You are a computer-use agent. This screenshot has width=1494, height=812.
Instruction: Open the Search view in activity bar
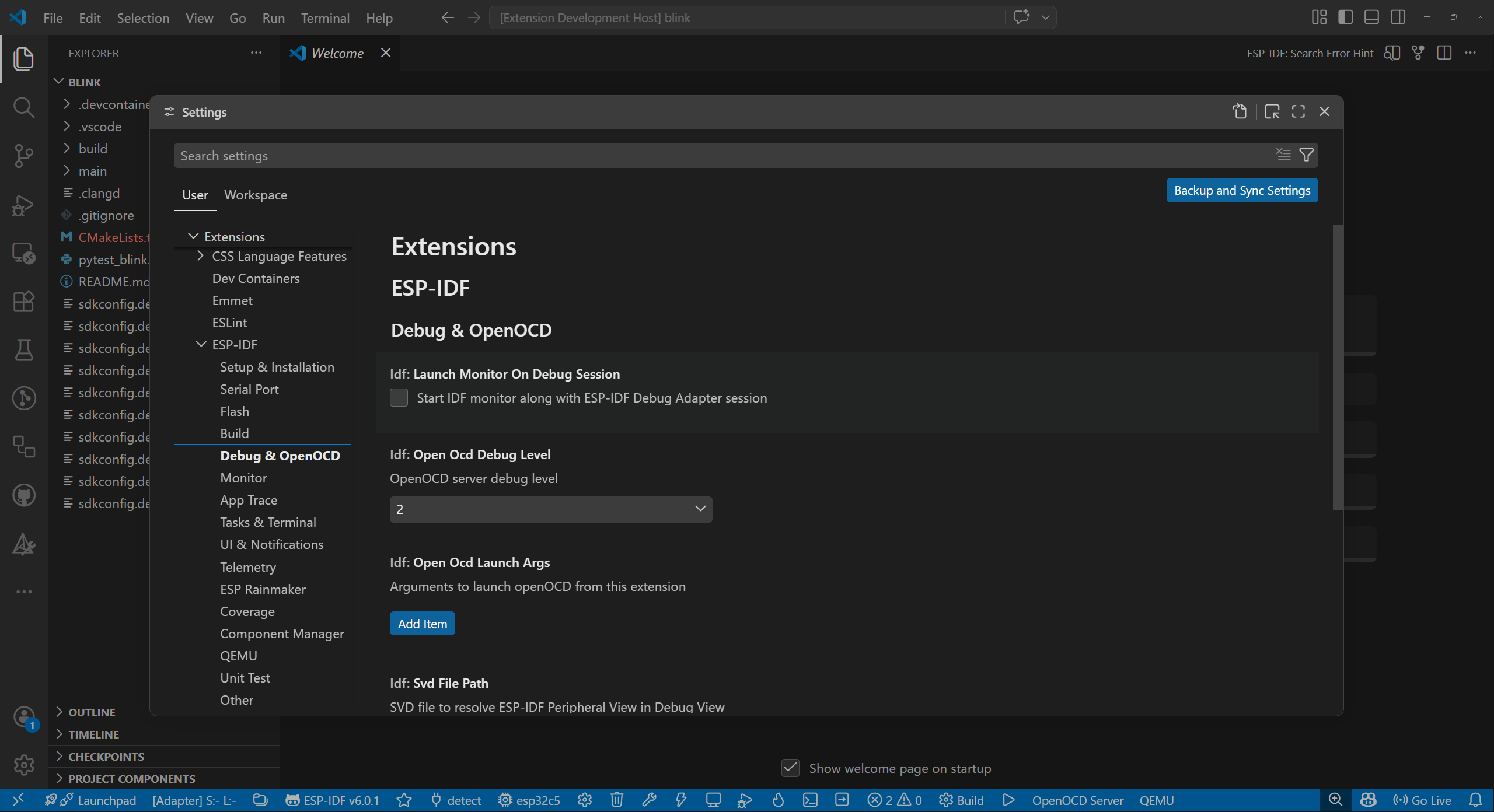pos(23,107)
